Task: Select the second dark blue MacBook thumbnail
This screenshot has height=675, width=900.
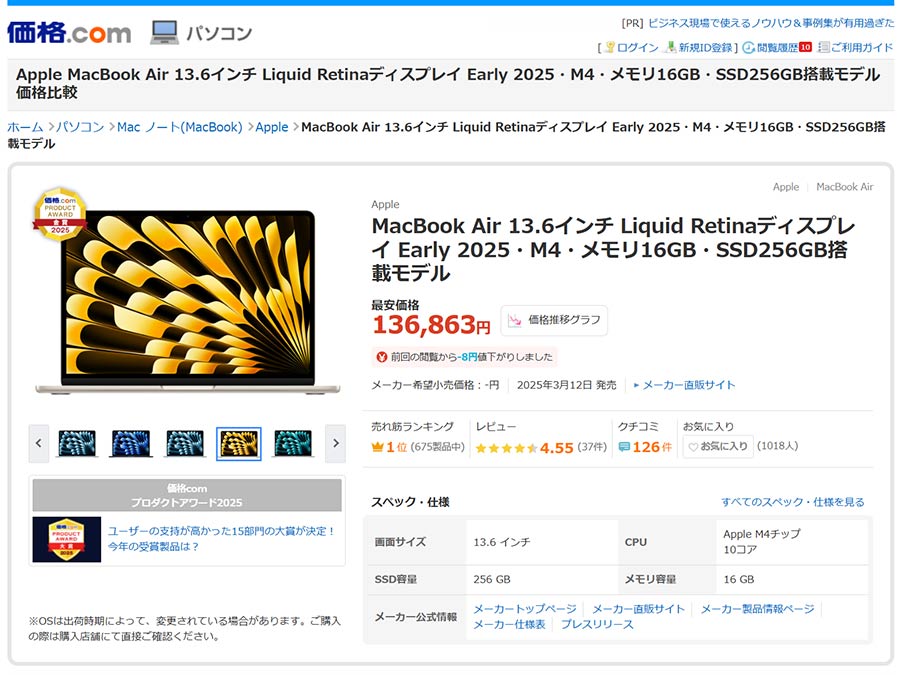Action: [131, 443]
